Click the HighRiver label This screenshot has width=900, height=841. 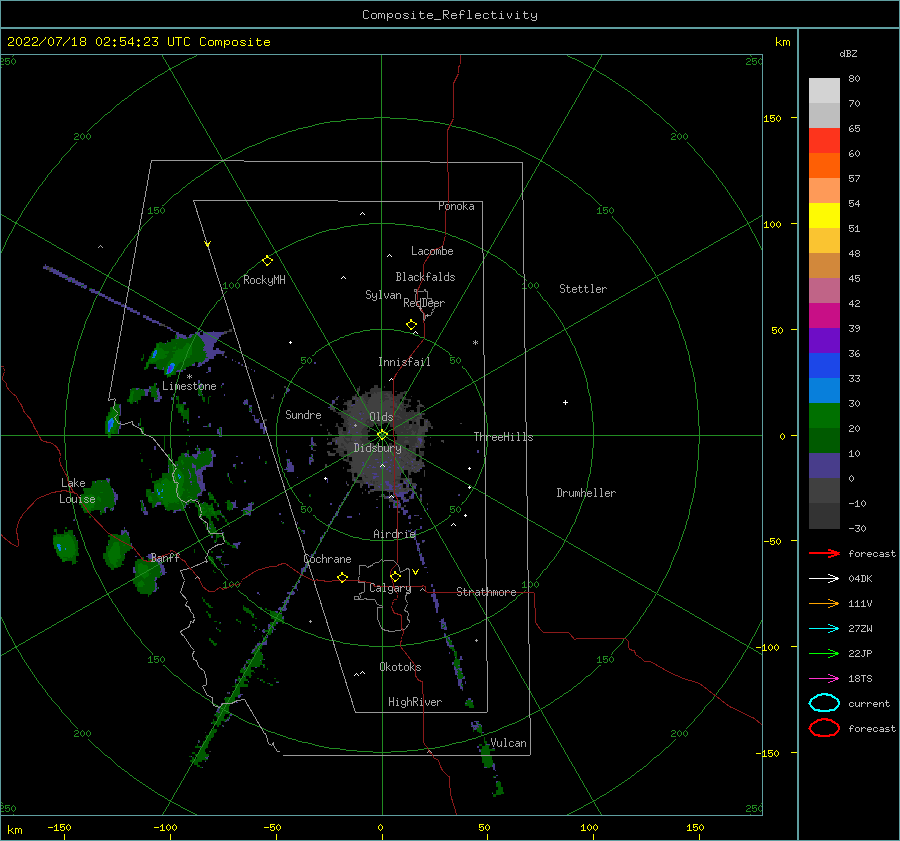click(x=415, y=702)
